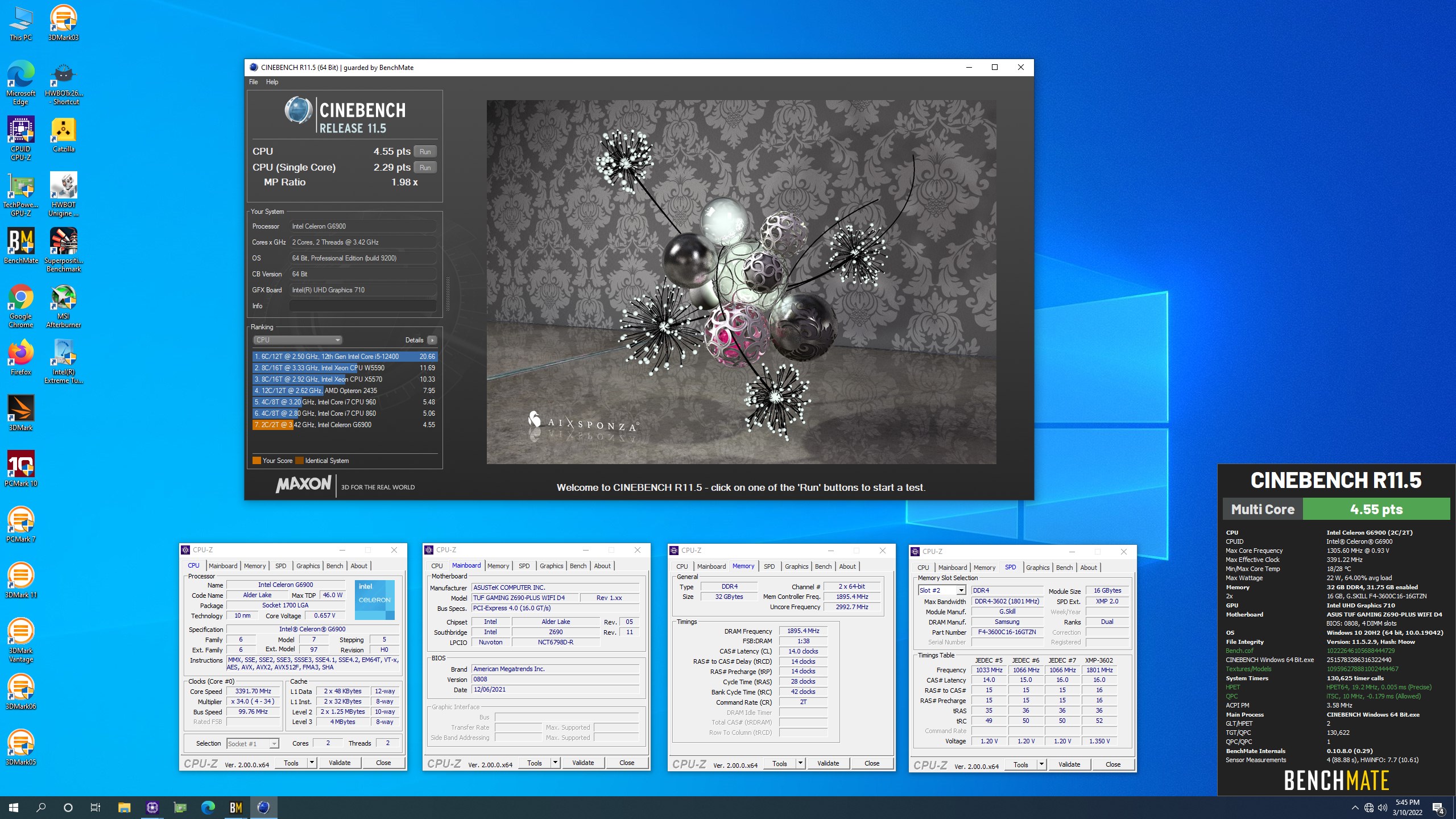
Task: Open the Firefox desktop icon
Action: [20, 358]
